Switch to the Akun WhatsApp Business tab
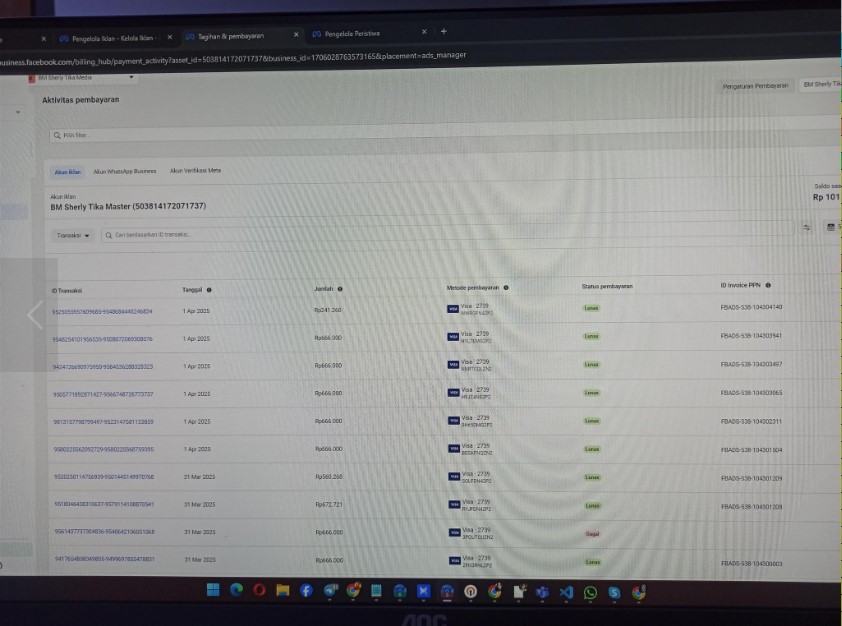 point(125,171)
